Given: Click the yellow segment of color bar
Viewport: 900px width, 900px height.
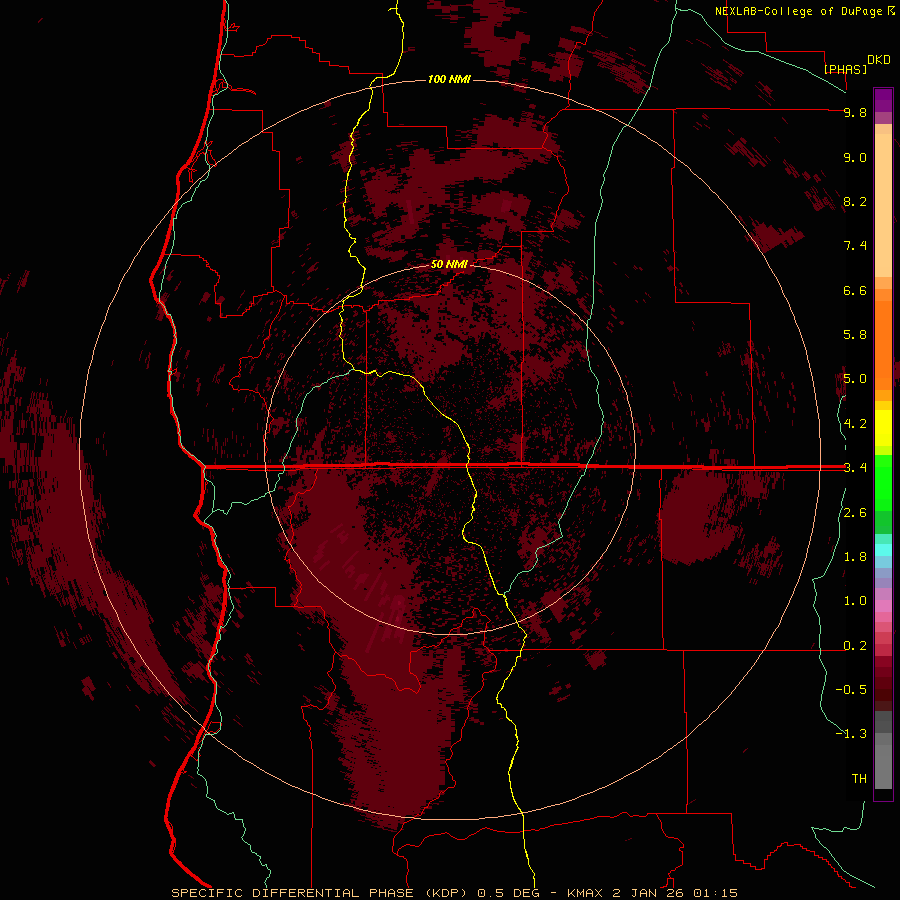Looking at the screenshot, I should tap(883, 428).
